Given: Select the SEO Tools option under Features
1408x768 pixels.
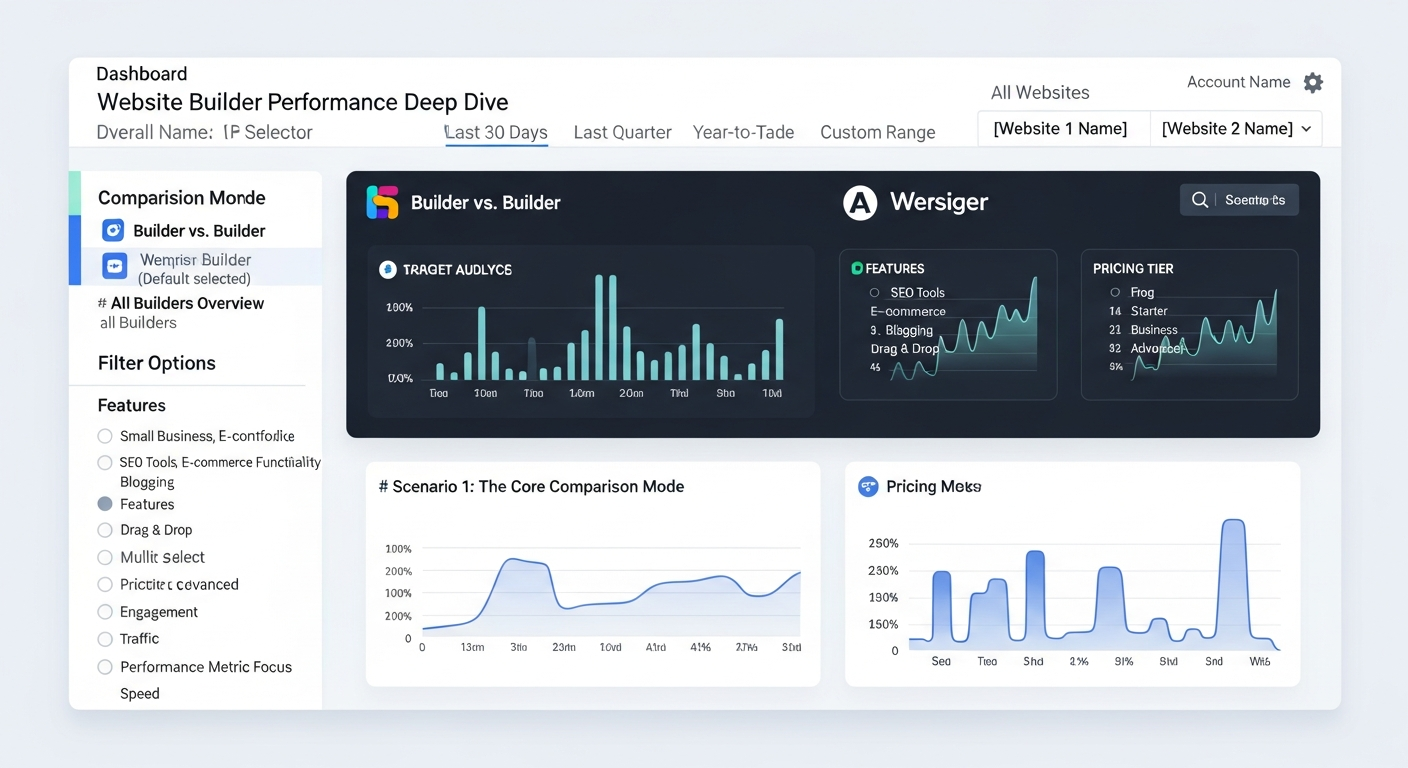Looking at the screenshot, I should 105,462.
